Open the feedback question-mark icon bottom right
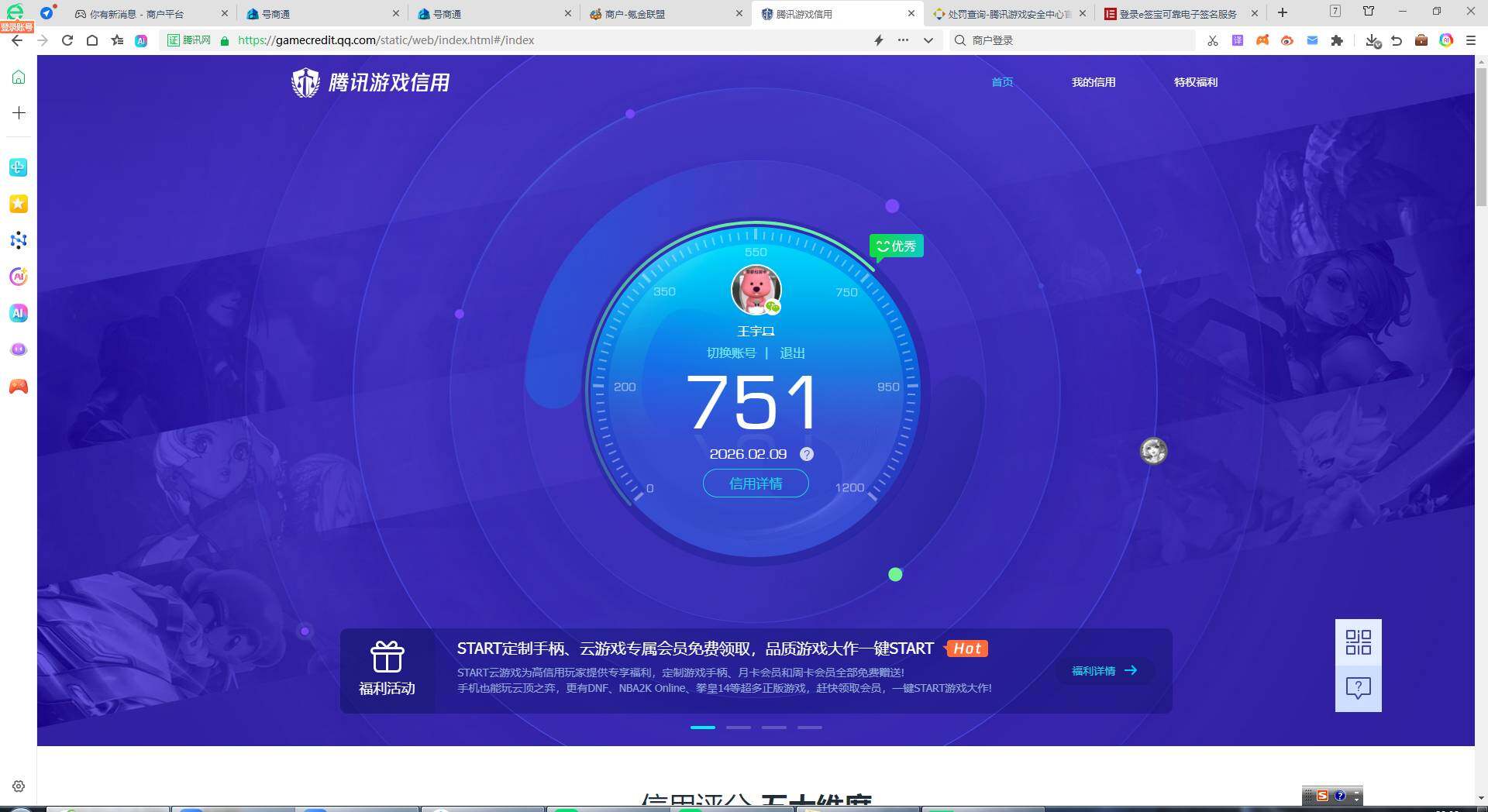This screenshot has height=812, width=1488. pos(1358,688)
